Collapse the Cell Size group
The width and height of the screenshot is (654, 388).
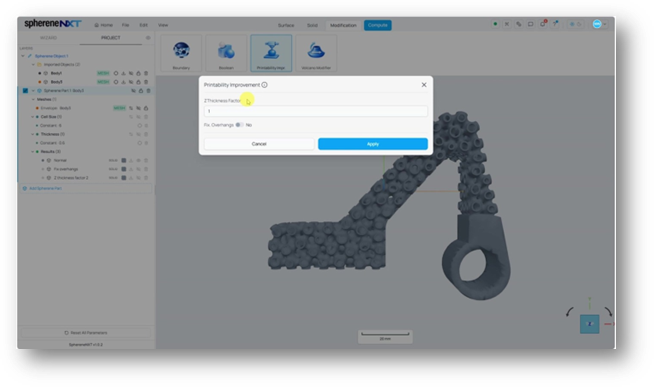pyautogui.click(x=33, y=117)
